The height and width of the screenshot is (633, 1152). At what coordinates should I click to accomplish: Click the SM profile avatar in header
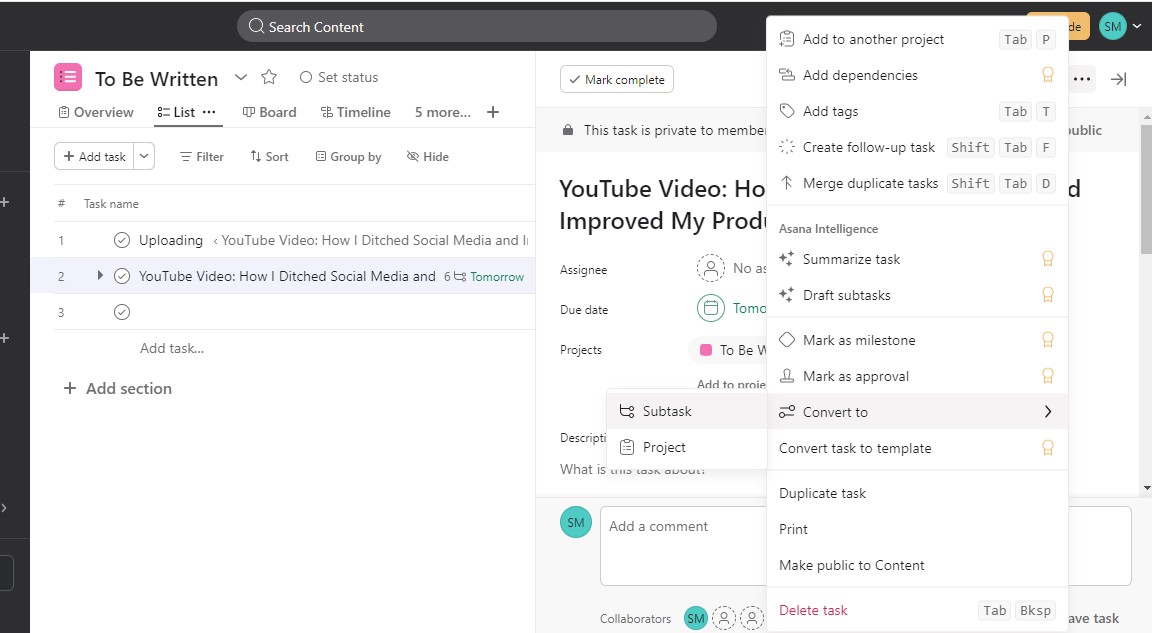click(1112, 26)
